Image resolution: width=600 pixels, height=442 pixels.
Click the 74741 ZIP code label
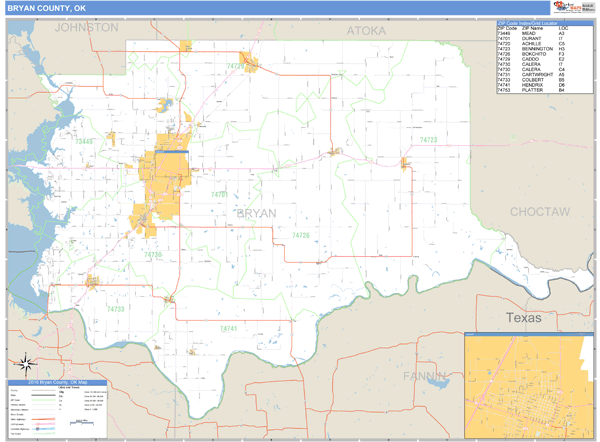pos(228,328)
